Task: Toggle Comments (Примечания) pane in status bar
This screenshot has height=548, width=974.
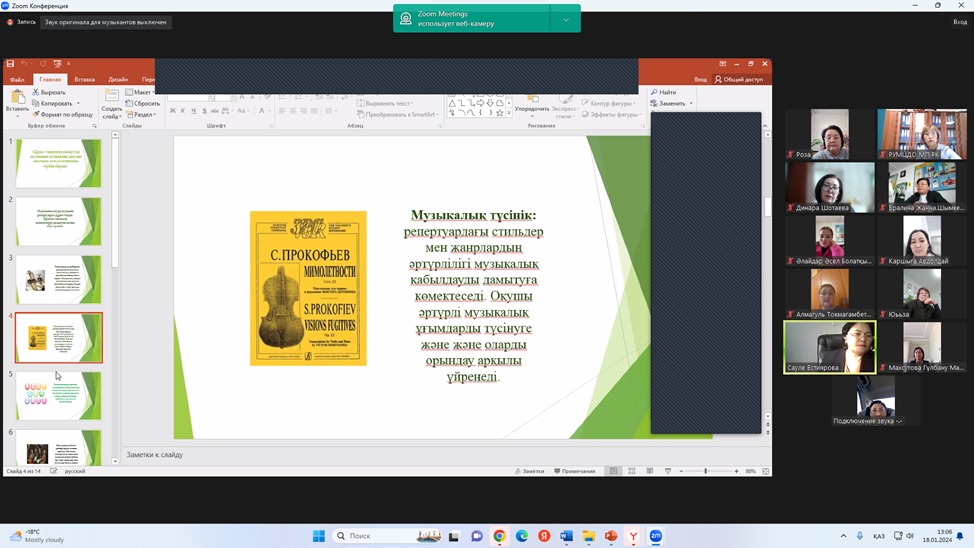Action: [575, 471]
